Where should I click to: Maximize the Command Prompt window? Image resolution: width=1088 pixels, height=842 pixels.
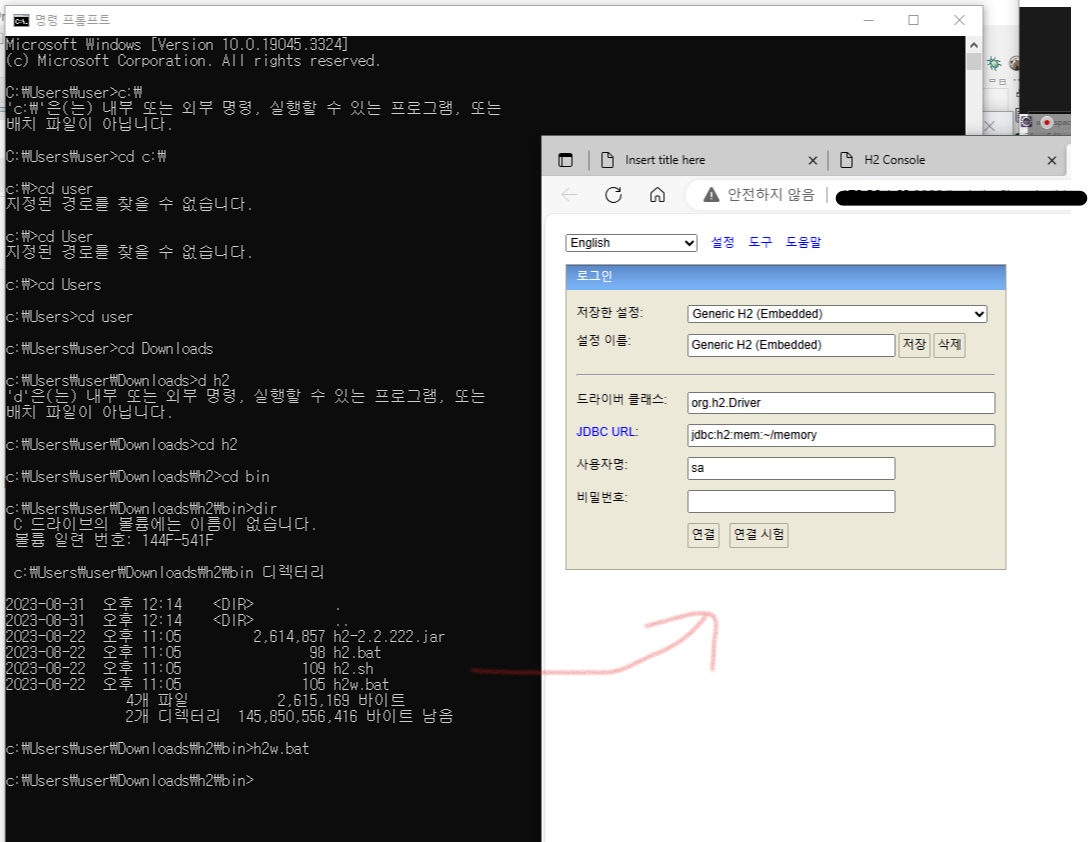coord(913,20)
